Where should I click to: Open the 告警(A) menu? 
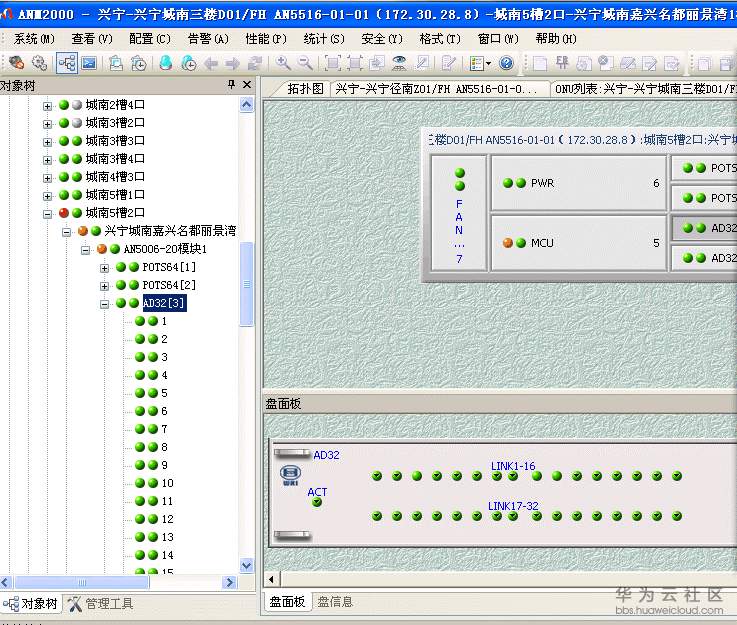(208, 39)
